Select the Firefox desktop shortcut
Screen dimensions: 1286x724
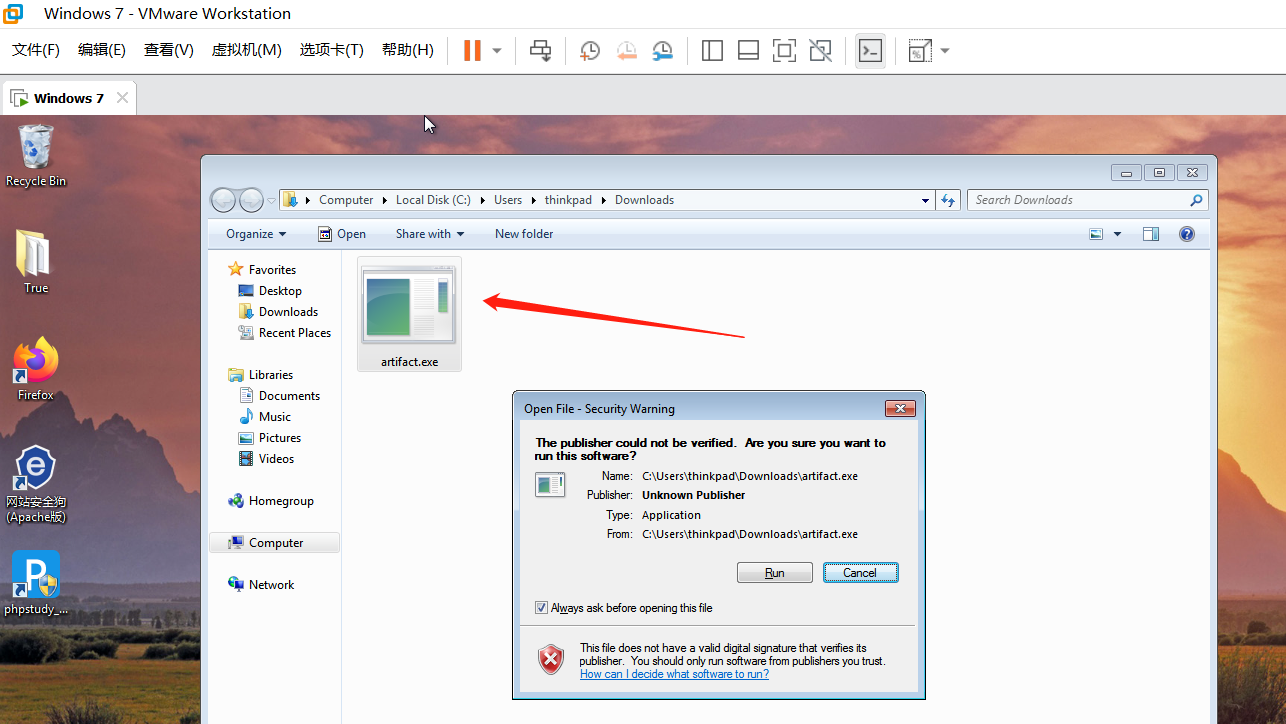pyautogui.click(x=36, y=369)
